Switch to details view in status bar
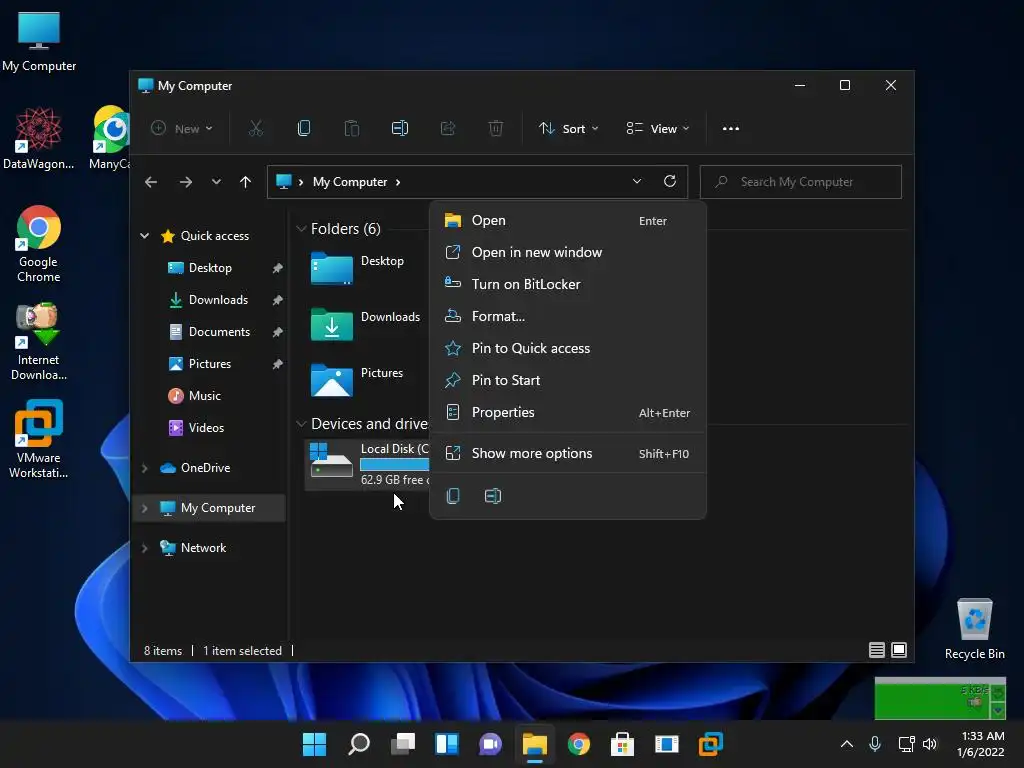Screen dimensions: 1024x768 pos(876,650)
